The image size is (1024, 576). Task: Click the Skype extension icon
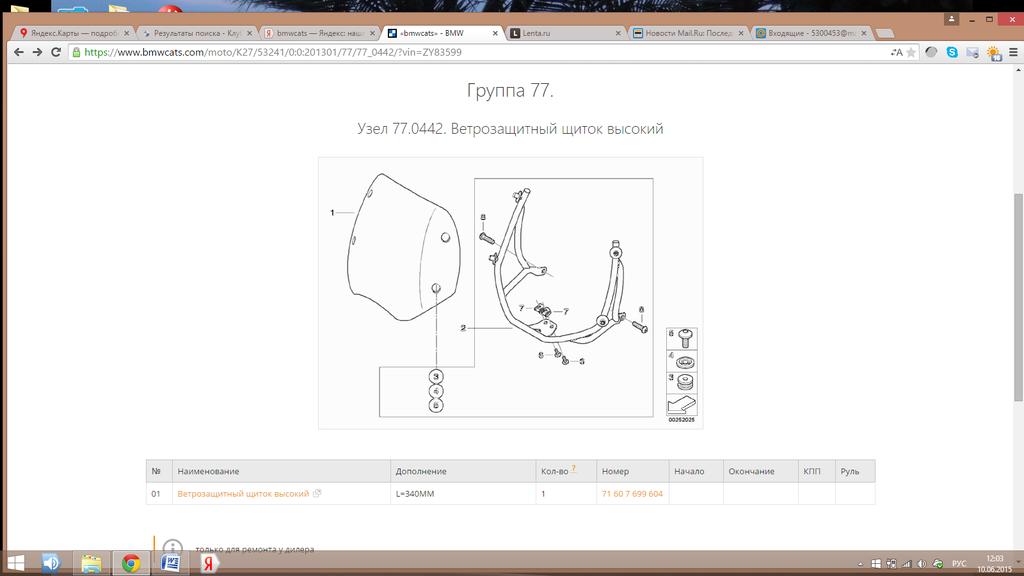951,52
